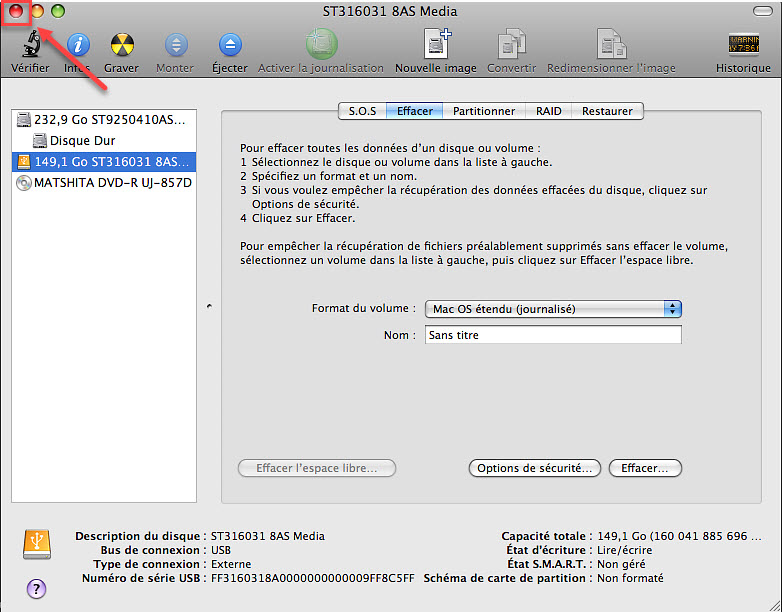
Task: Click the Éjecter toolbar icon
Action: click(230, 45)
